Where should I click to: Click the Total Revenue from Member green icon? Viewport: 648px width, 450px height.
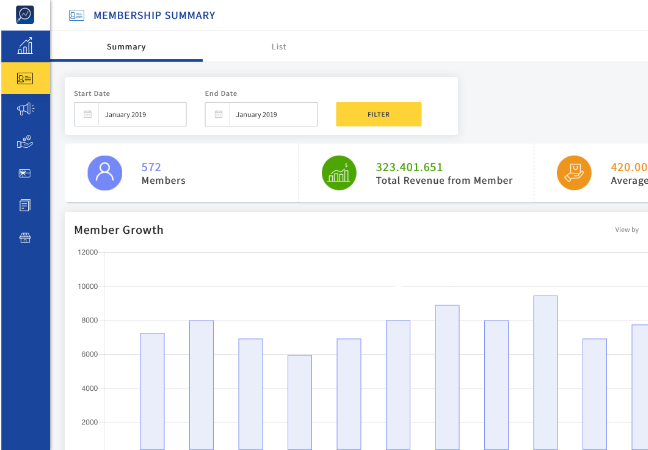point(339,173)
